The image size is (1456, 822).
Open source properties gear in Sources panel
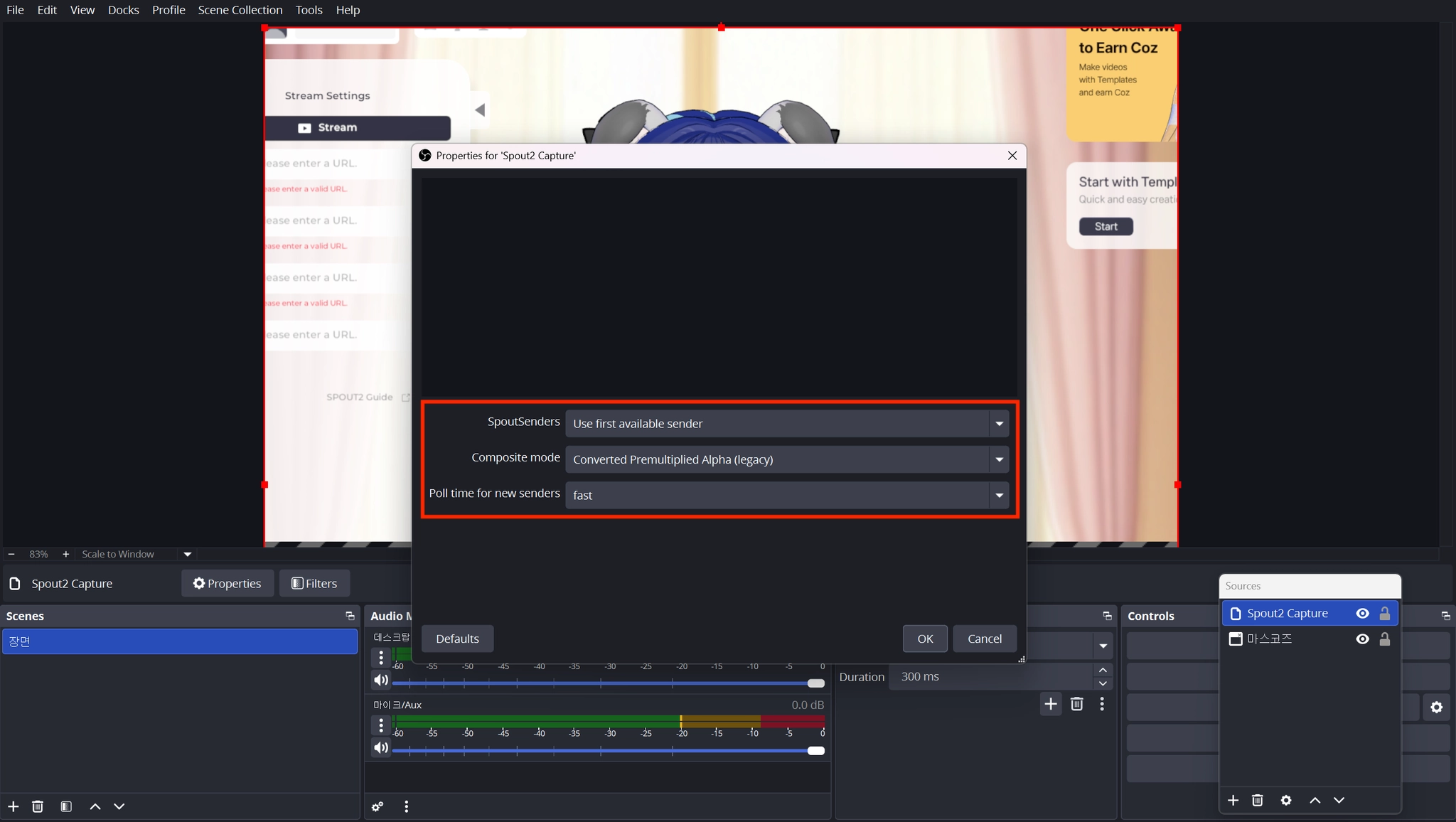click(1285, 800)
